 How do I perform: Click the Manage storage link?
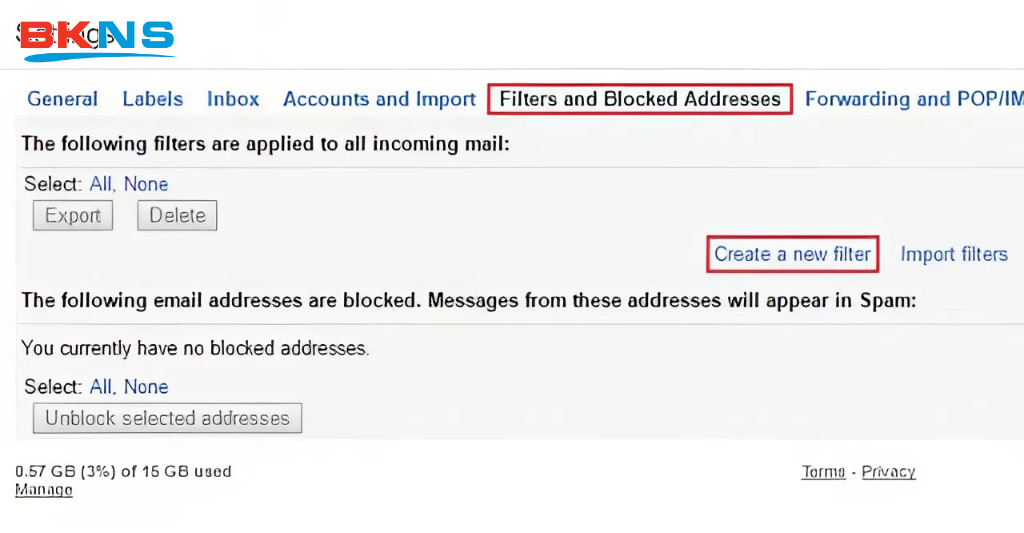point(44,490)
